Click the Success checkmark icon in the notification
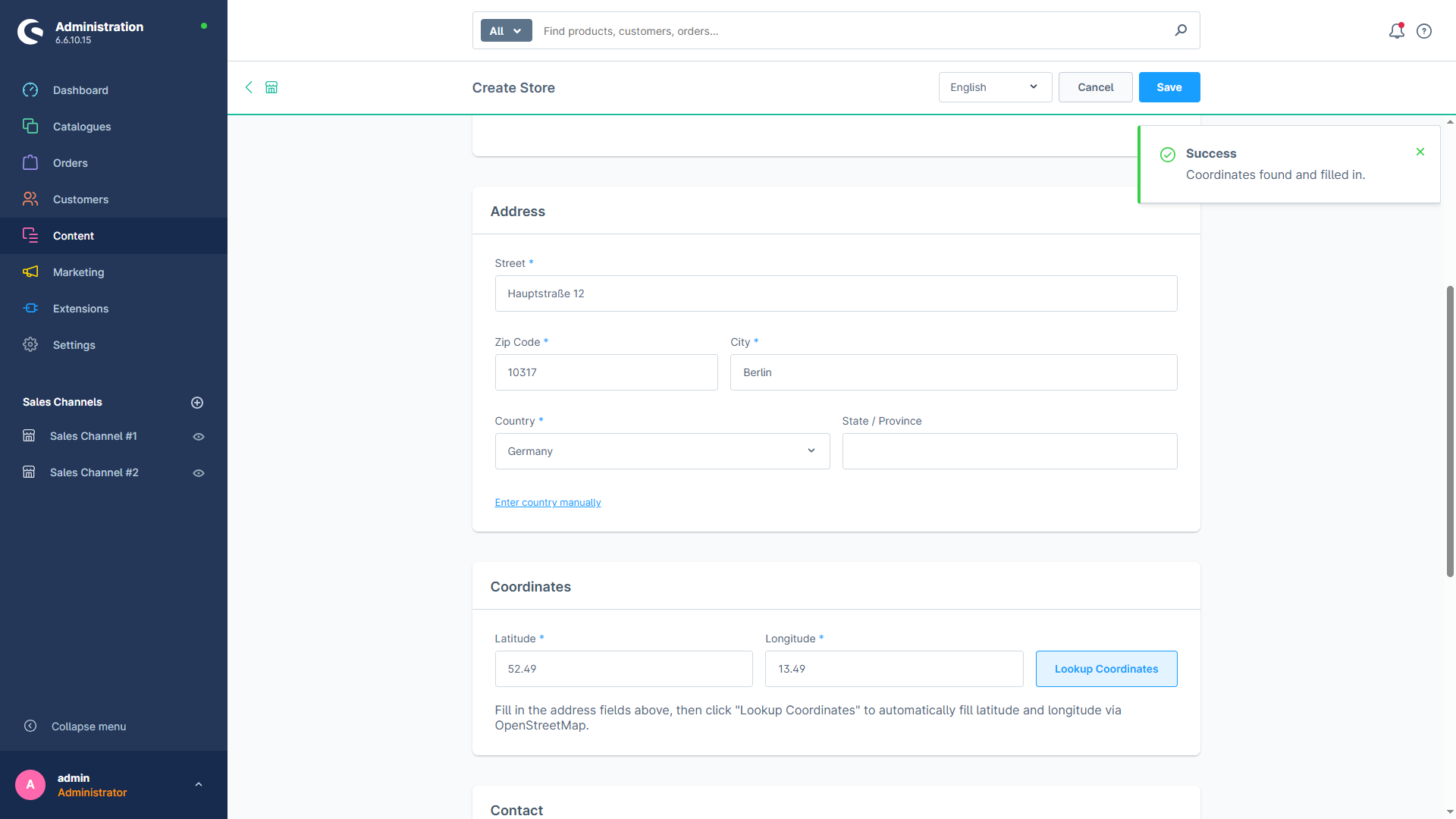Viewport: 1456px width, 819px height. (1168, 155)
